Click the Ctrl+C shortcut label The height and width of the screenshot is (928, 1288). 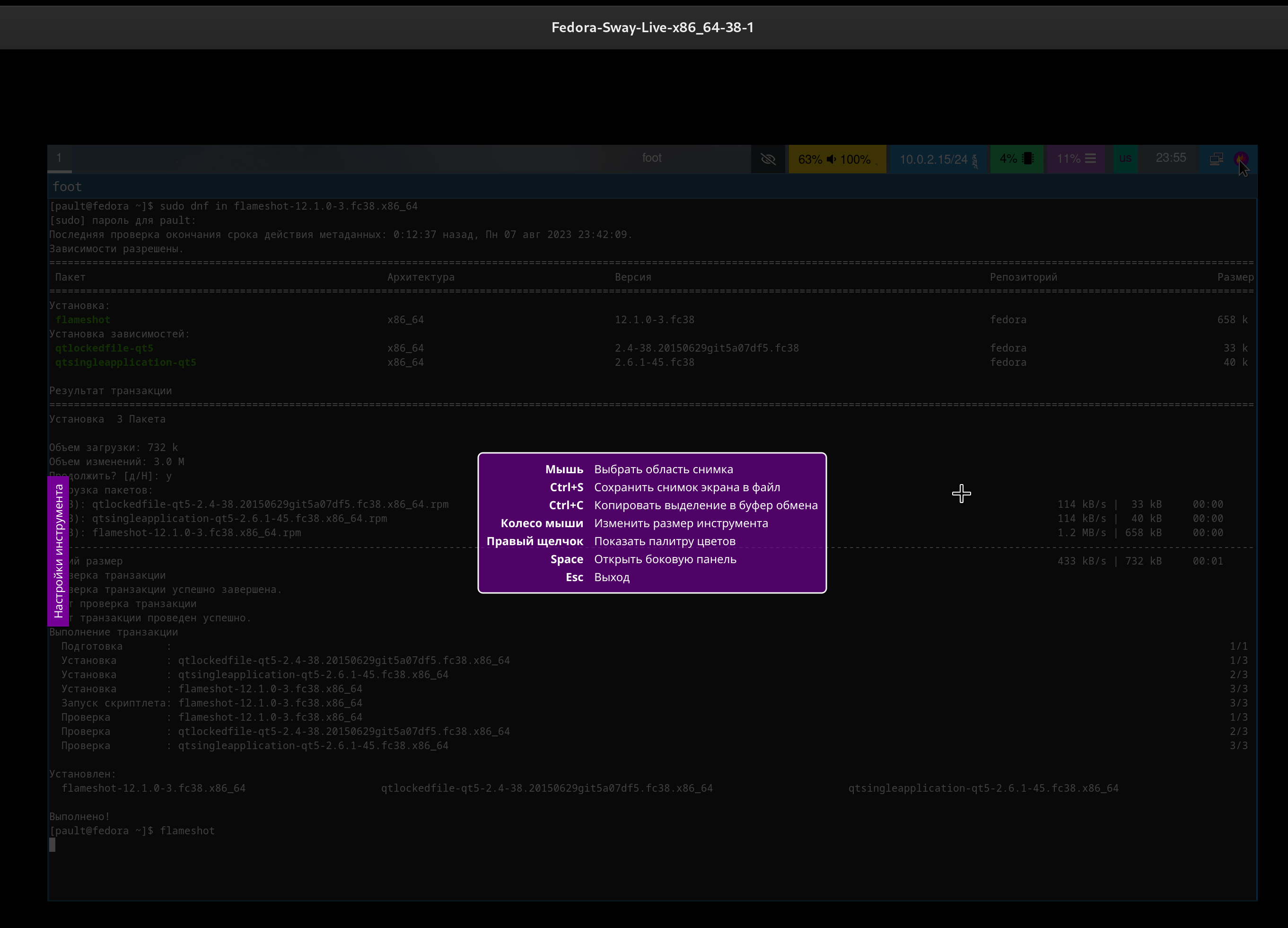[566, 505]
